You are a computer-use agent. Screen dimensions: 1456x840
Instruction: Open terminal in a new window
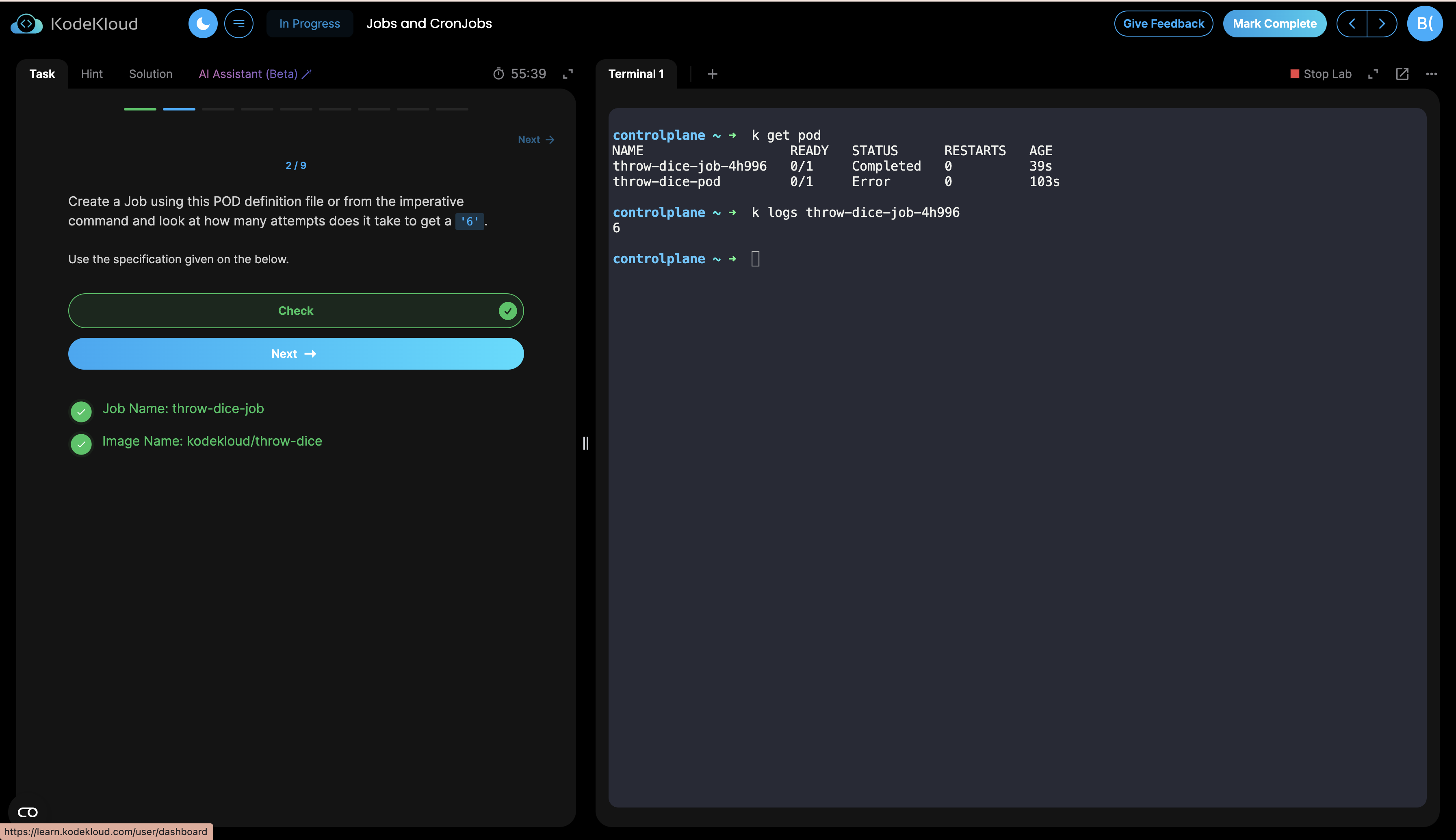click(1402, 74)
